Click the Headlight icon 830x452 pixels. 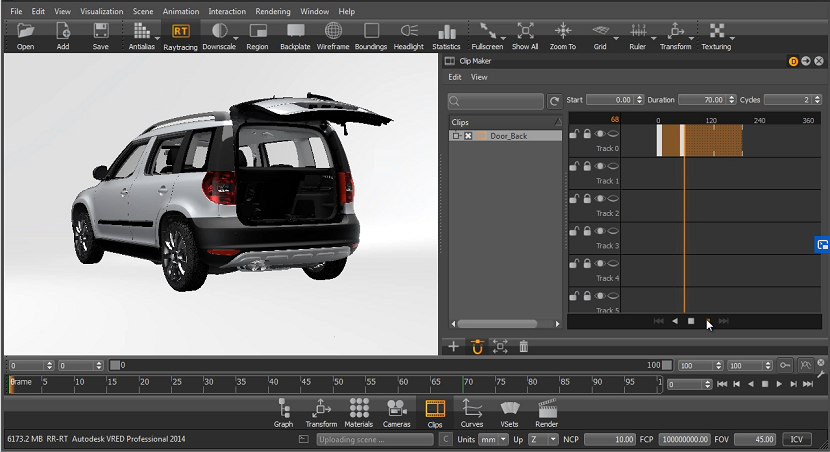[408, 34]
